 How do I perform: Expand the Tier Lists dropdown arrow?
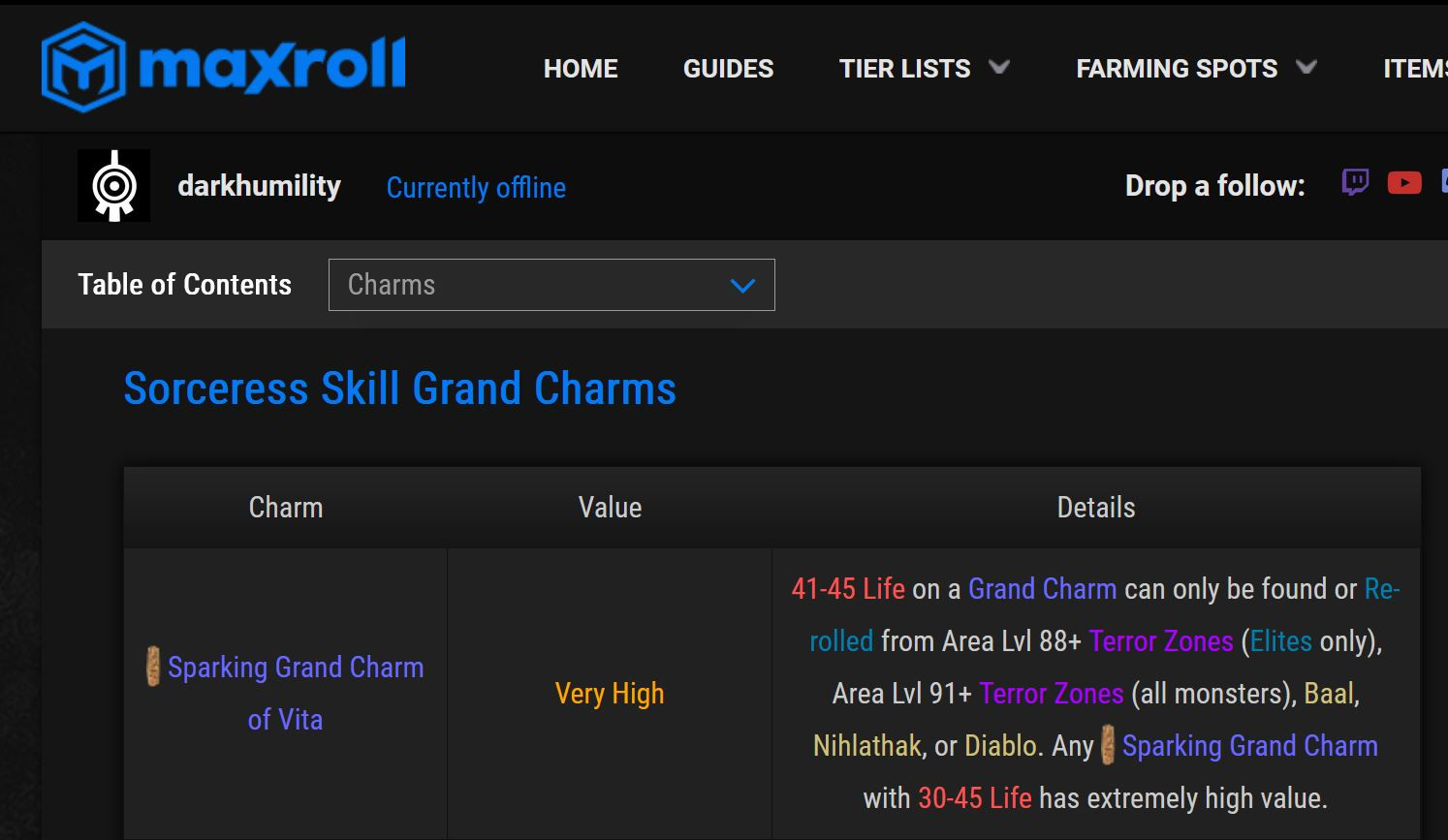pyautogui.click(x=999, y=68)
